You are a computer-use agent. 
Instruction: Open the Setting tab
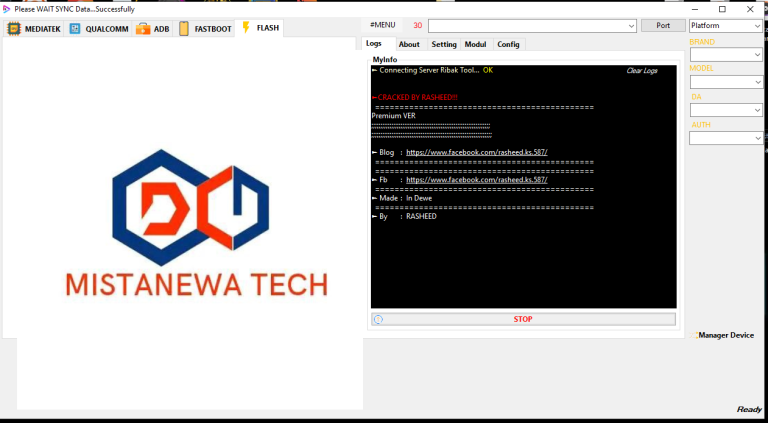[x=444, y=44]
